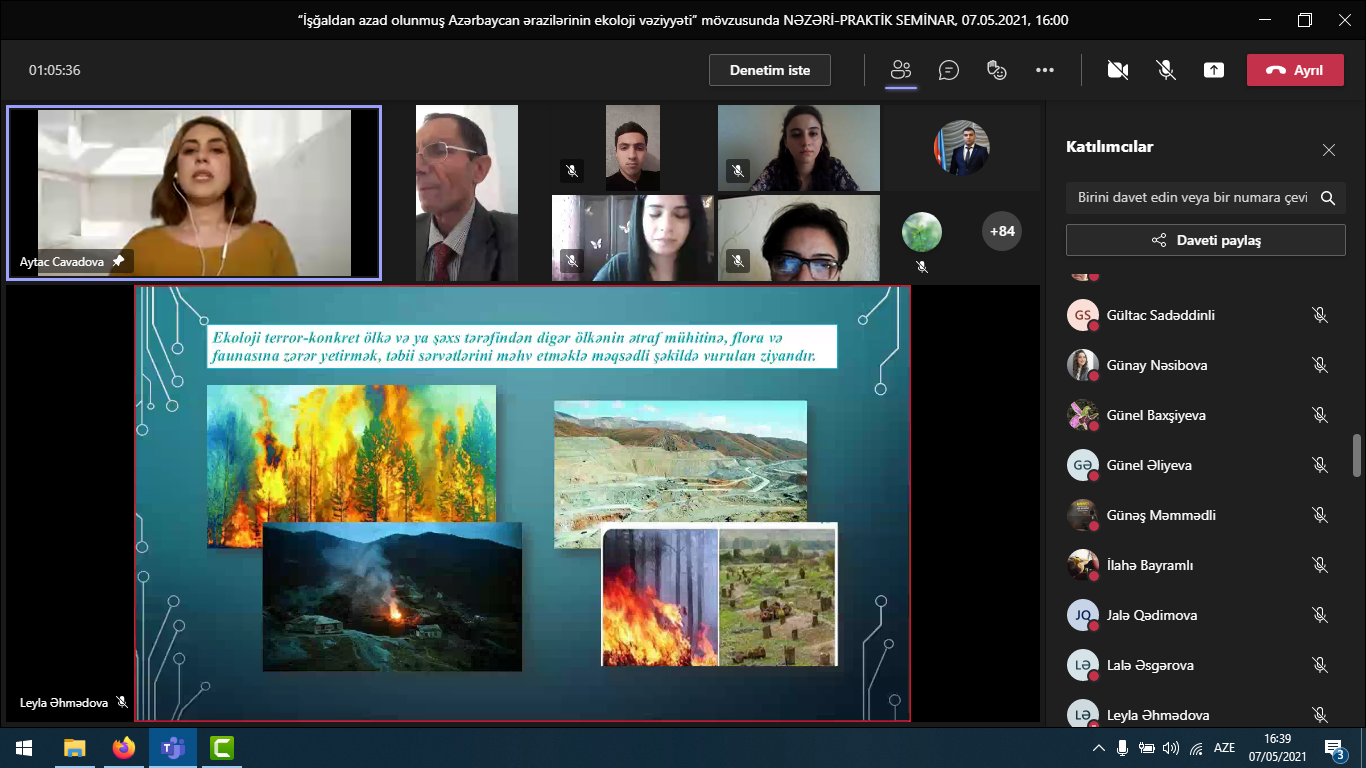The image size is (1366, 768).
Task: Open Camtasia from the taskbar
Action: (x=222, y=748)
